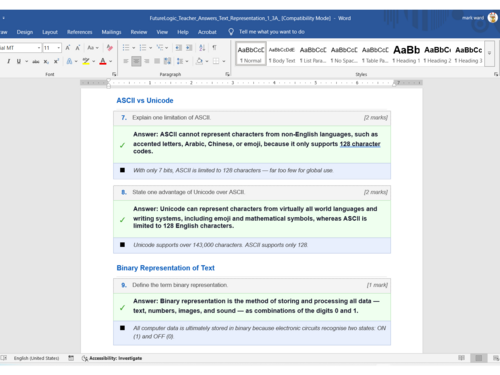
Task: Open Change Case dropdown
Action: pyautogui.click(x=93, y=48)
